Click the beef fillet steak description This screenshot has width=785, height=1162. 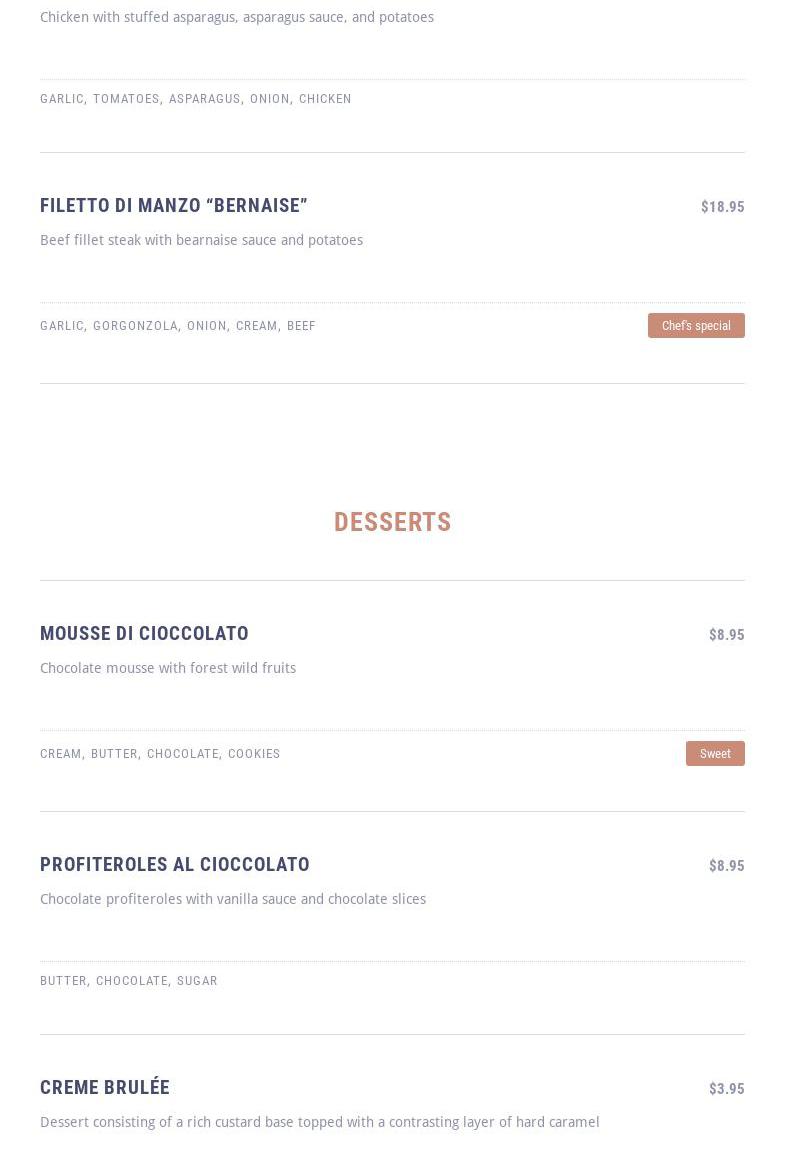tap(201, 241)
